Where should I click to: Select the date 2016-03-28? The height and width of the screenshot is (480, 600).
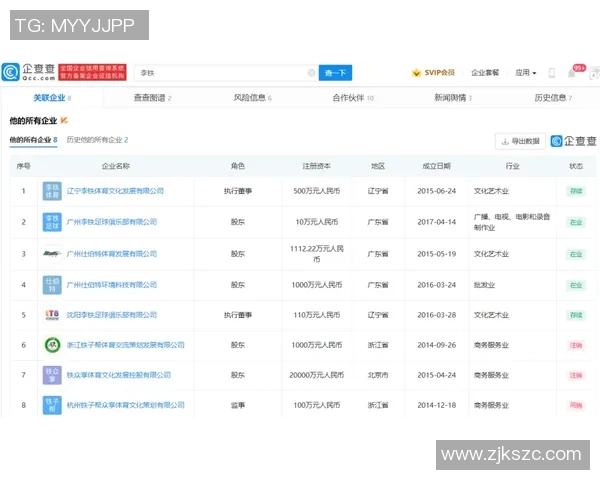tap(437, 315)
